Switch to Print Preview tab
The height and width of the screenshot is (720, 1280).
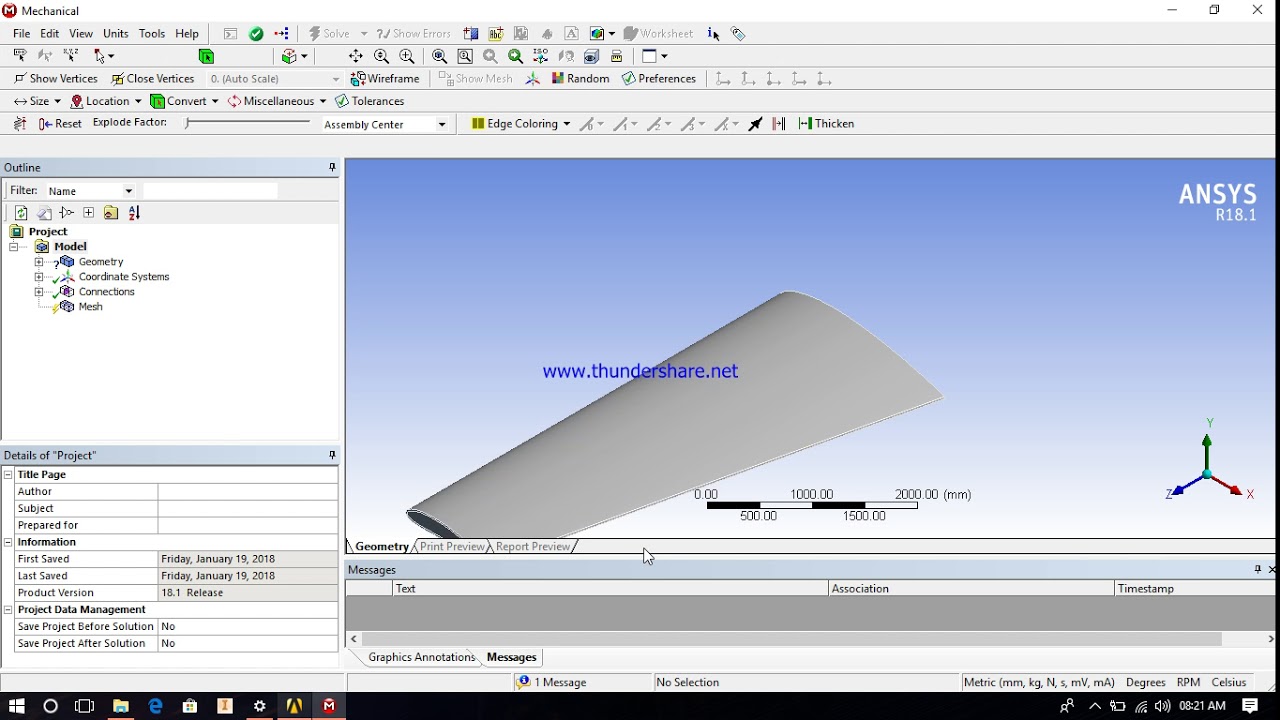coord(452,546)
